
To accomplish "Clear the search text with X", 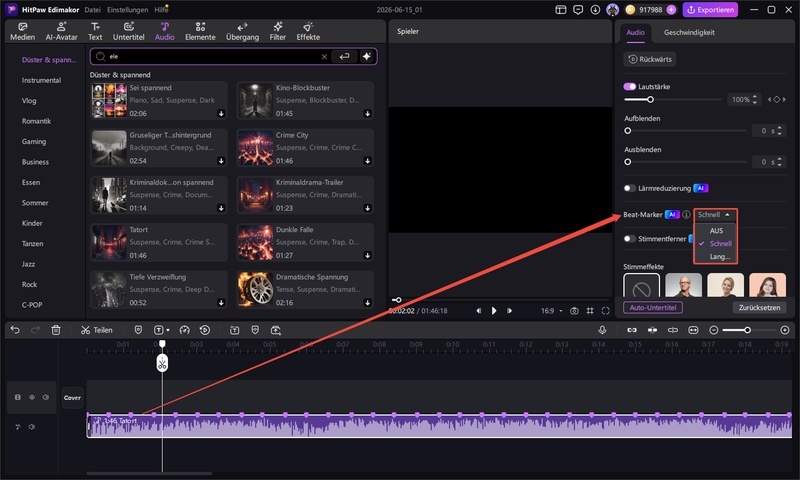I will pos(324,57).
